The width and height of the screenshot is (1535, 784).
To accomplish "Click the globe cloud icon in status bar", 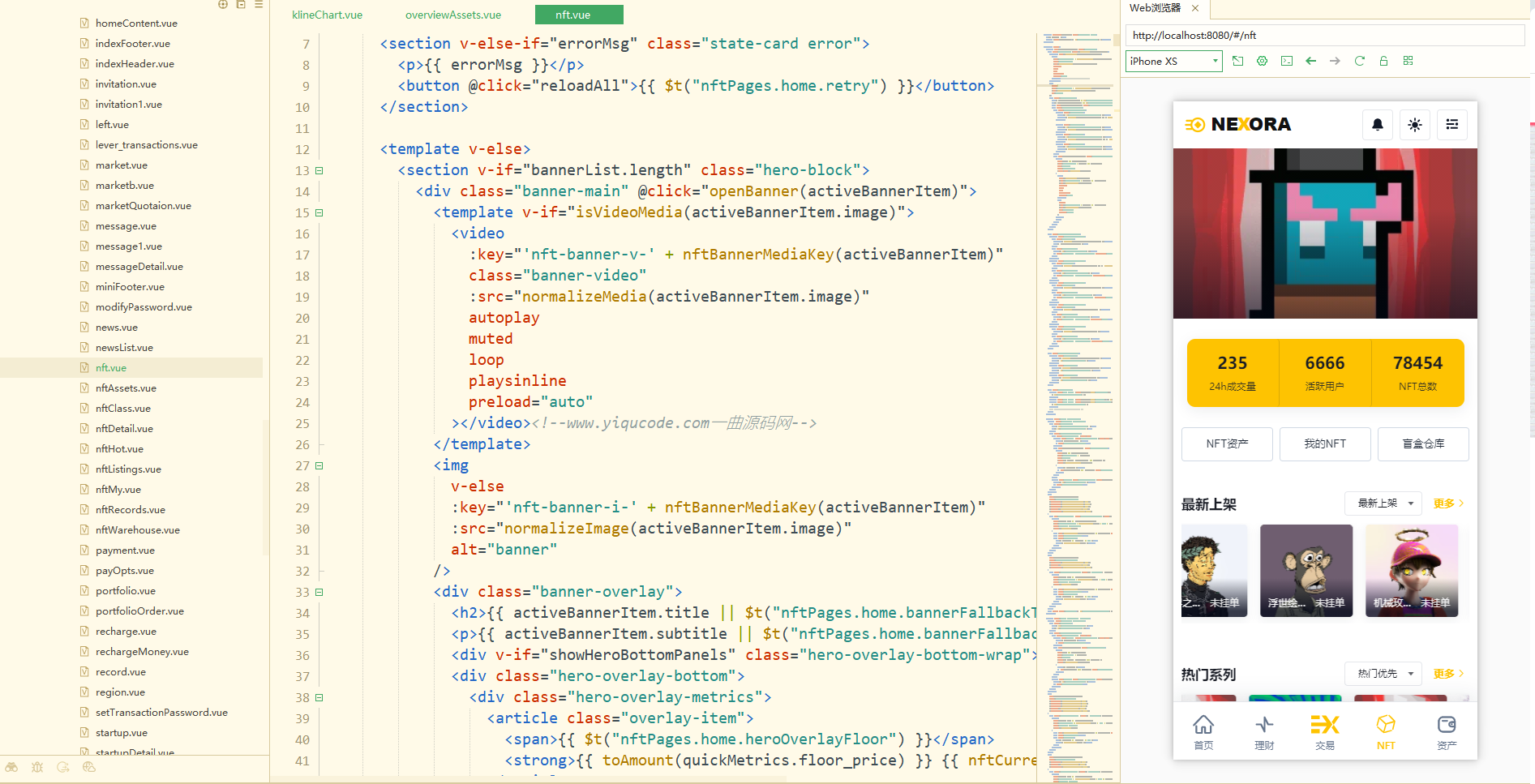I will tap(89, 767).
